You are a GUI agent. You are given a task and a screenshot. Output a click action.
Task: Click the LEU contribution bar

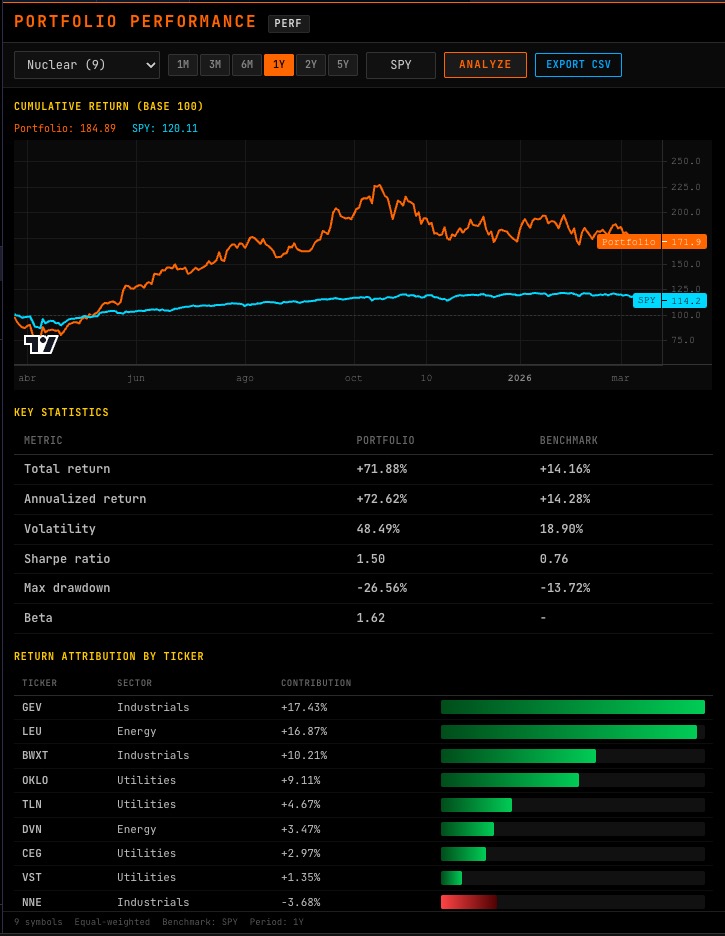coord(569,732)
